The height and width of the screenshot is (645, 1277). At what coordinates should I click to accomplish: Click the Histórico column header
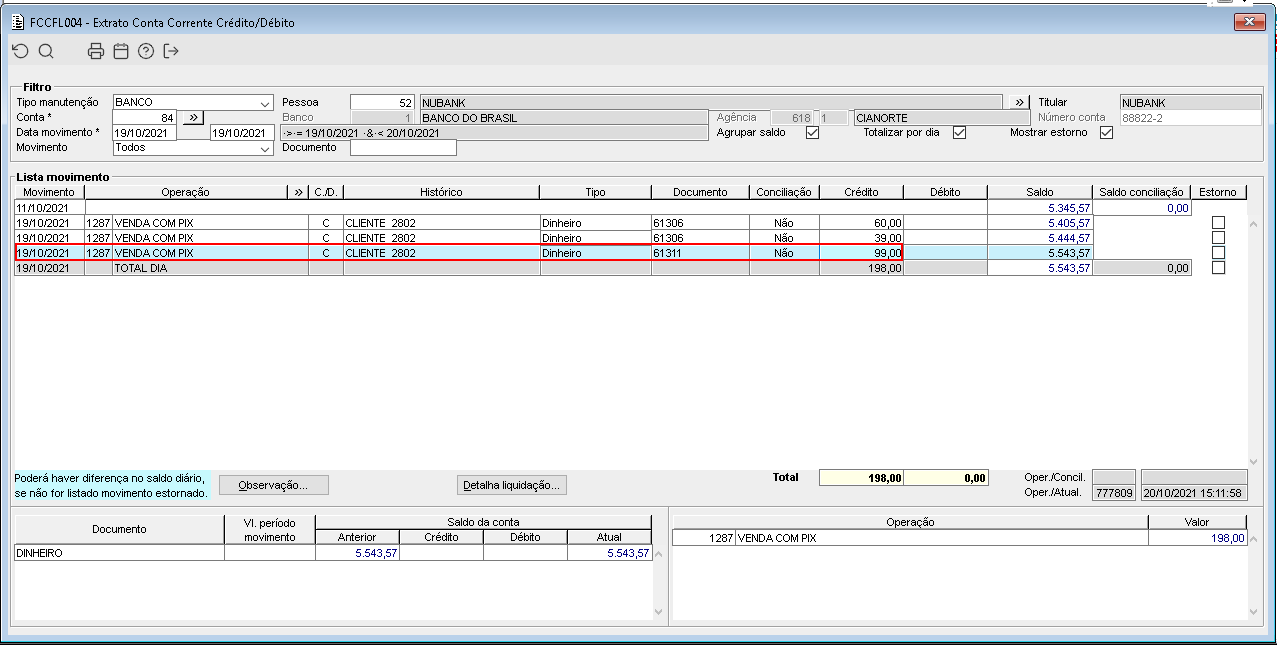(x=441, y=192)
